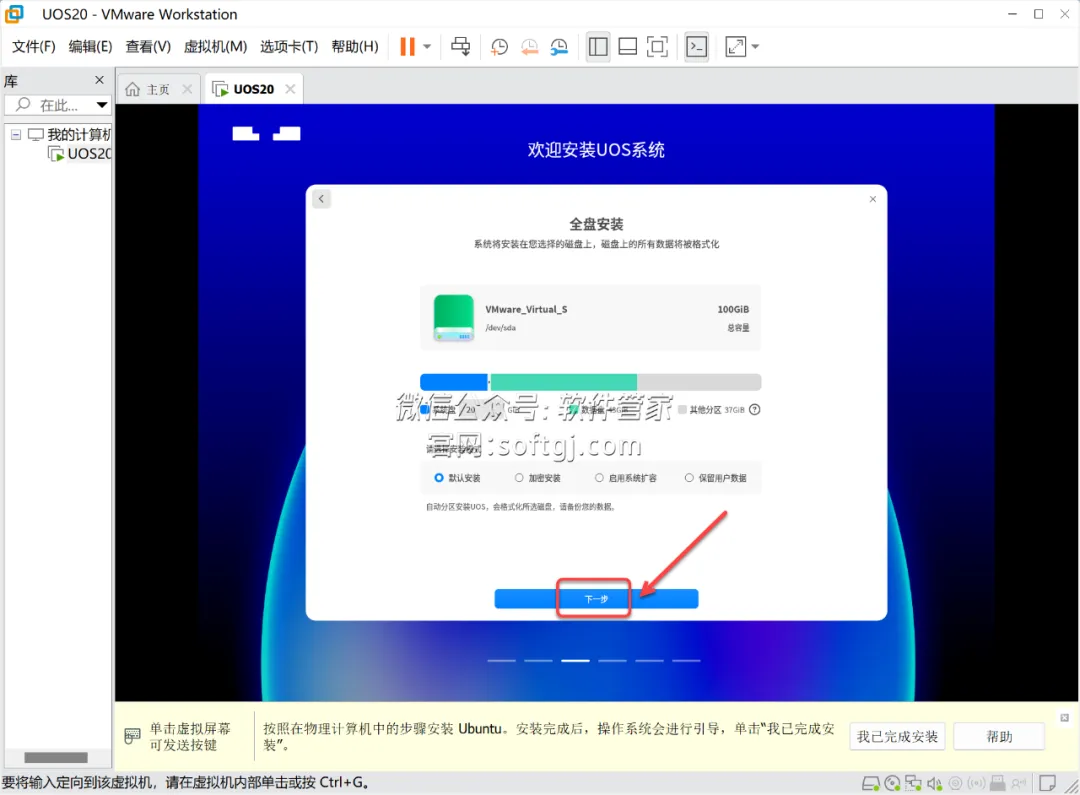
Task: Toggle the console view icon
Action: [x=696, y=47]
